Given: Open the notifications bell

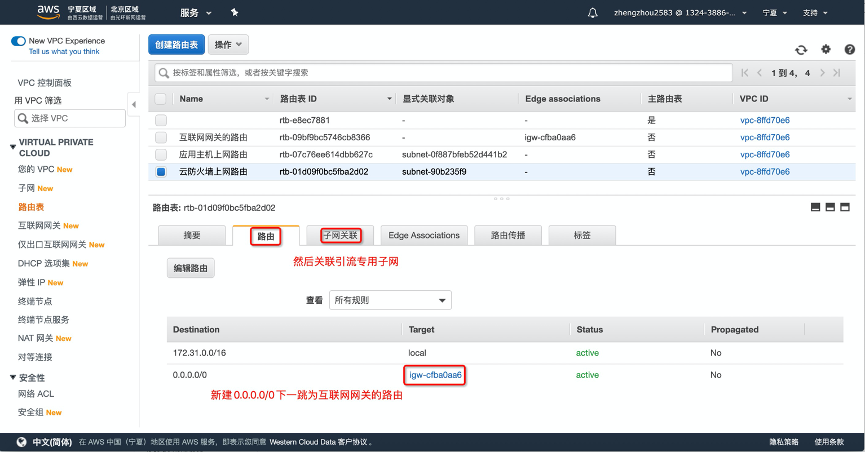Looking at the screenshot, I should tap(593, 13).
